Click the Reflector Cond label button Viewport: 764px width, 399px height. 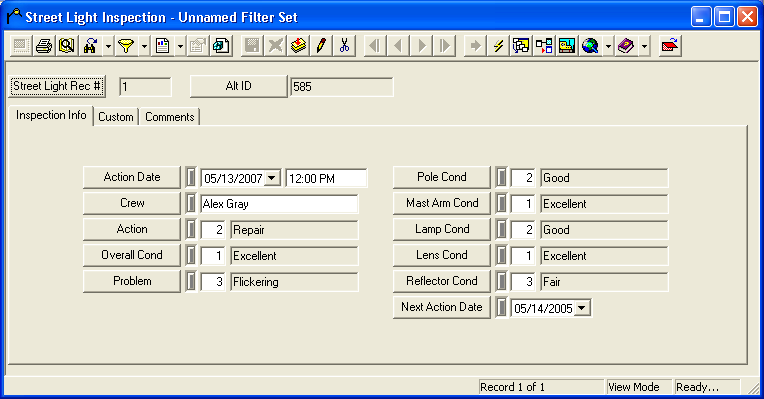(442, 281)
